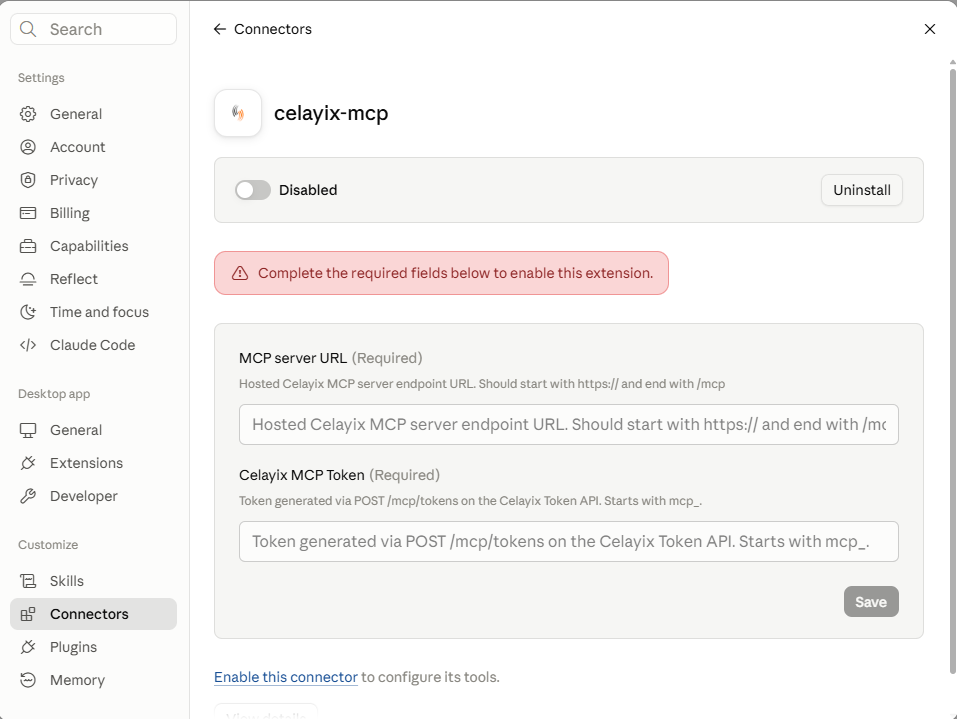Screen dimensions: 957x719
Task: Go to the Plugins section
Action: pyautogui.click(x=93, y=647)
